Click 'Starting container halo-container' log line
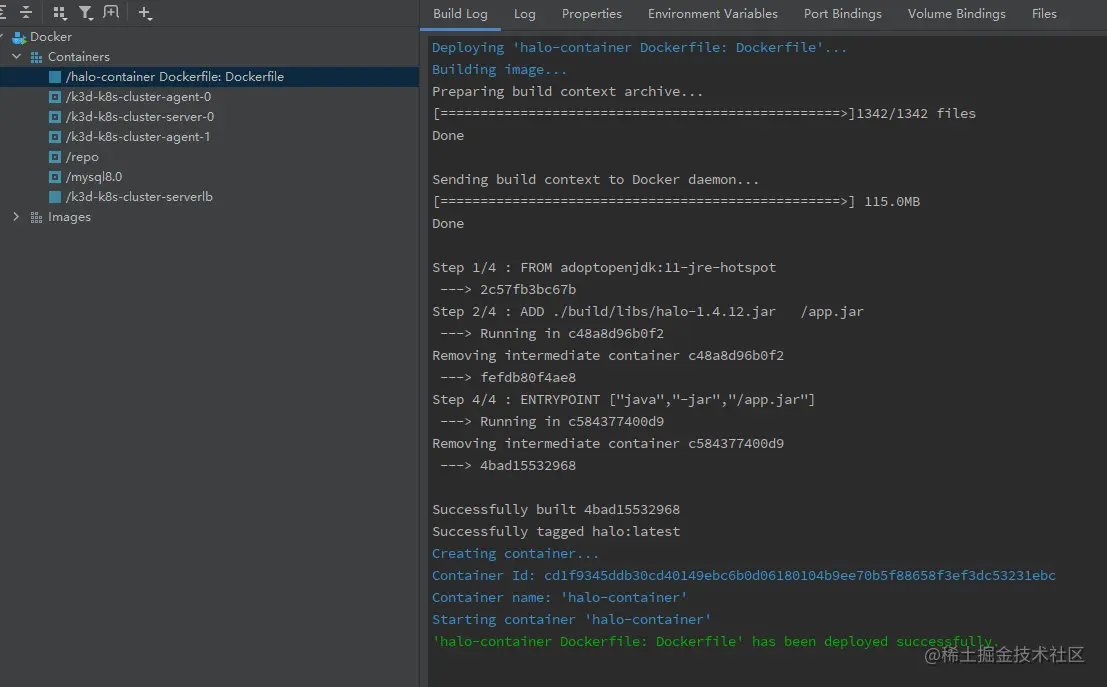 click(x=572, y=619)
